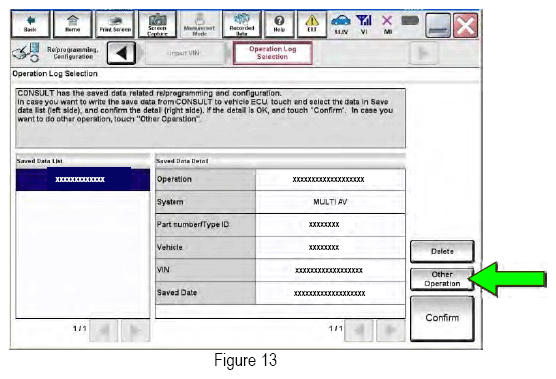Click the VI signal status icon
This screenshot has width=556, height=379.
[x=364, y=24]
